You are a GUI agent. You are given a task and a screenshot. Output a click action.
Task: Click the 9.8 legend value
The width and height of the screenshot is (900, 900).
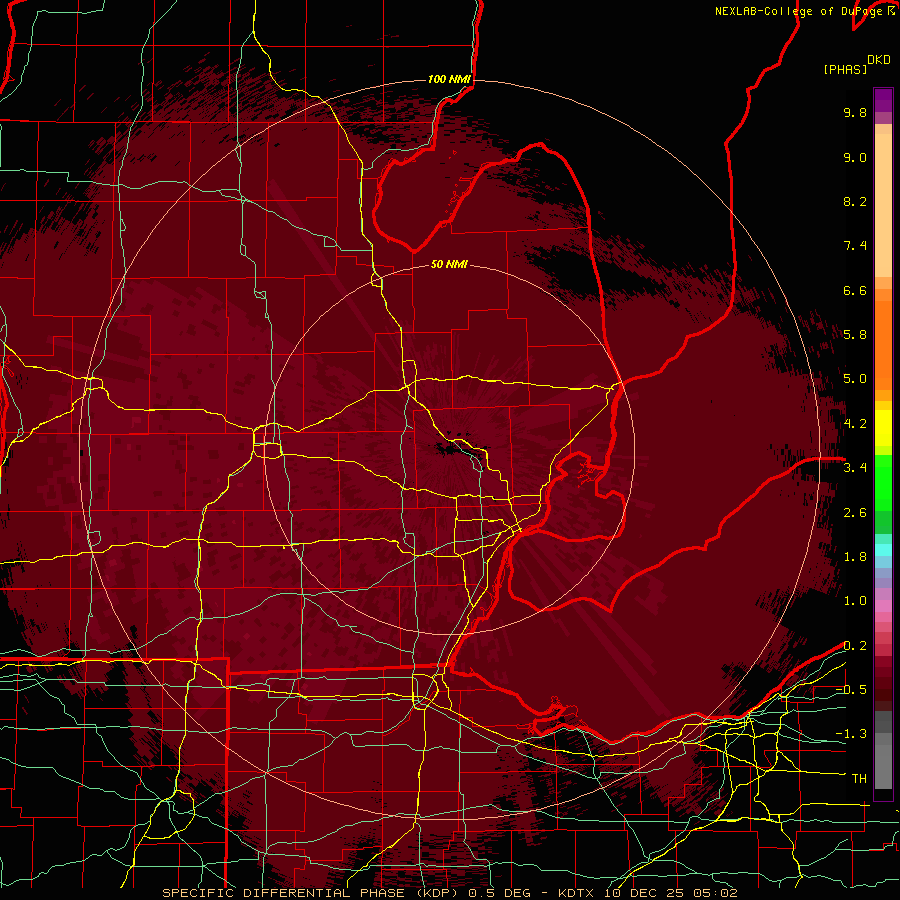855,112
